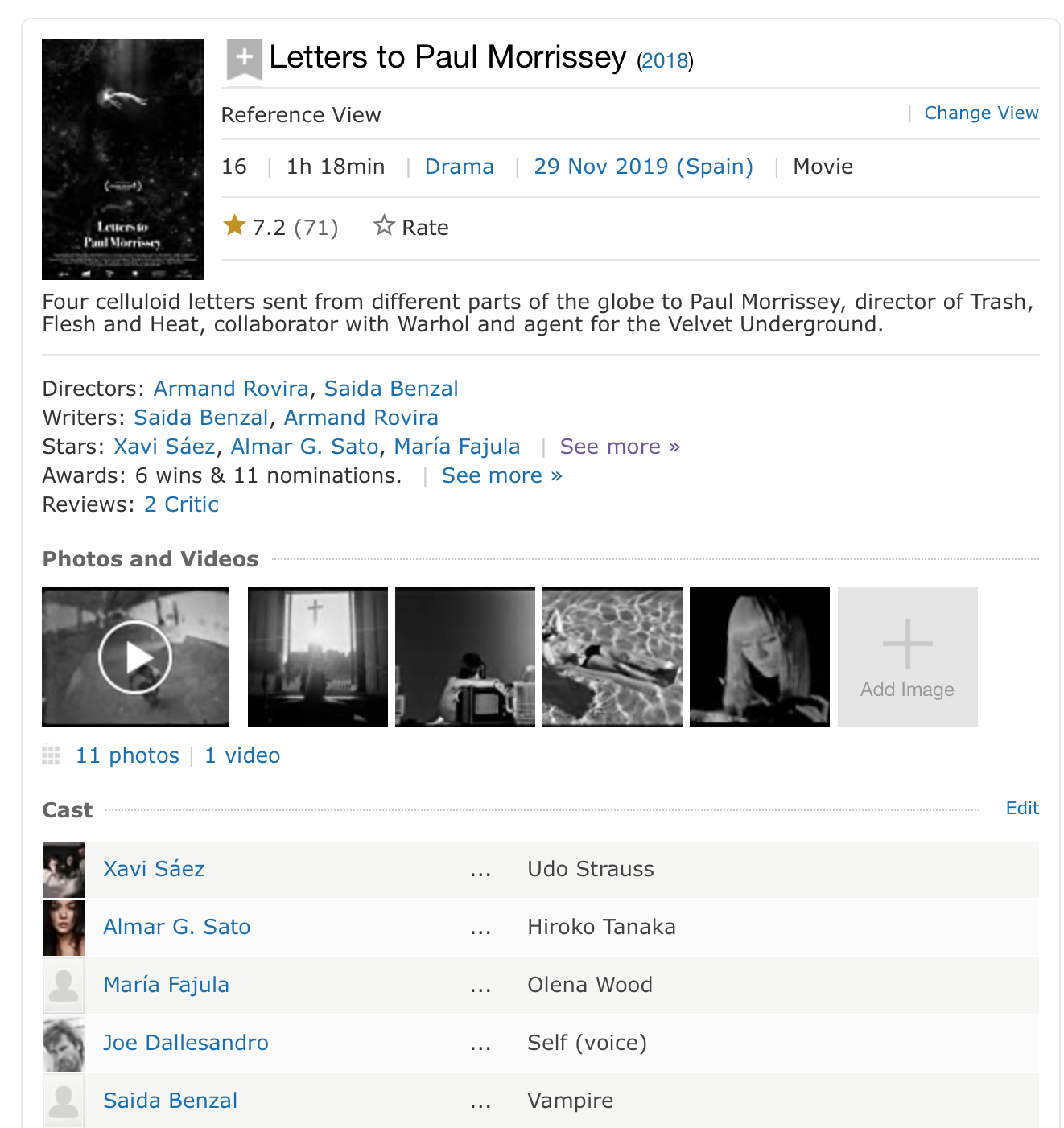Open the movie poster image
The image size is (1064, 1128).
click(123, 159)
